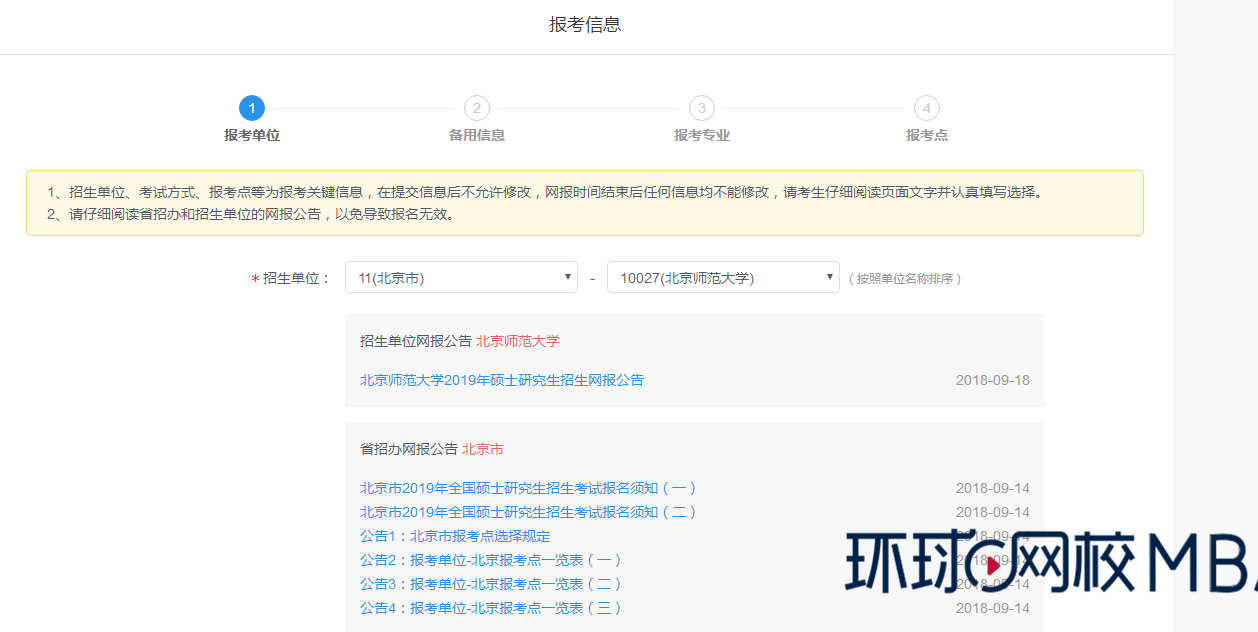The height and width of the screenshot is (632, 1258).
Task: Open 报名须知（一）announcement link
Action: coord(528,487)
